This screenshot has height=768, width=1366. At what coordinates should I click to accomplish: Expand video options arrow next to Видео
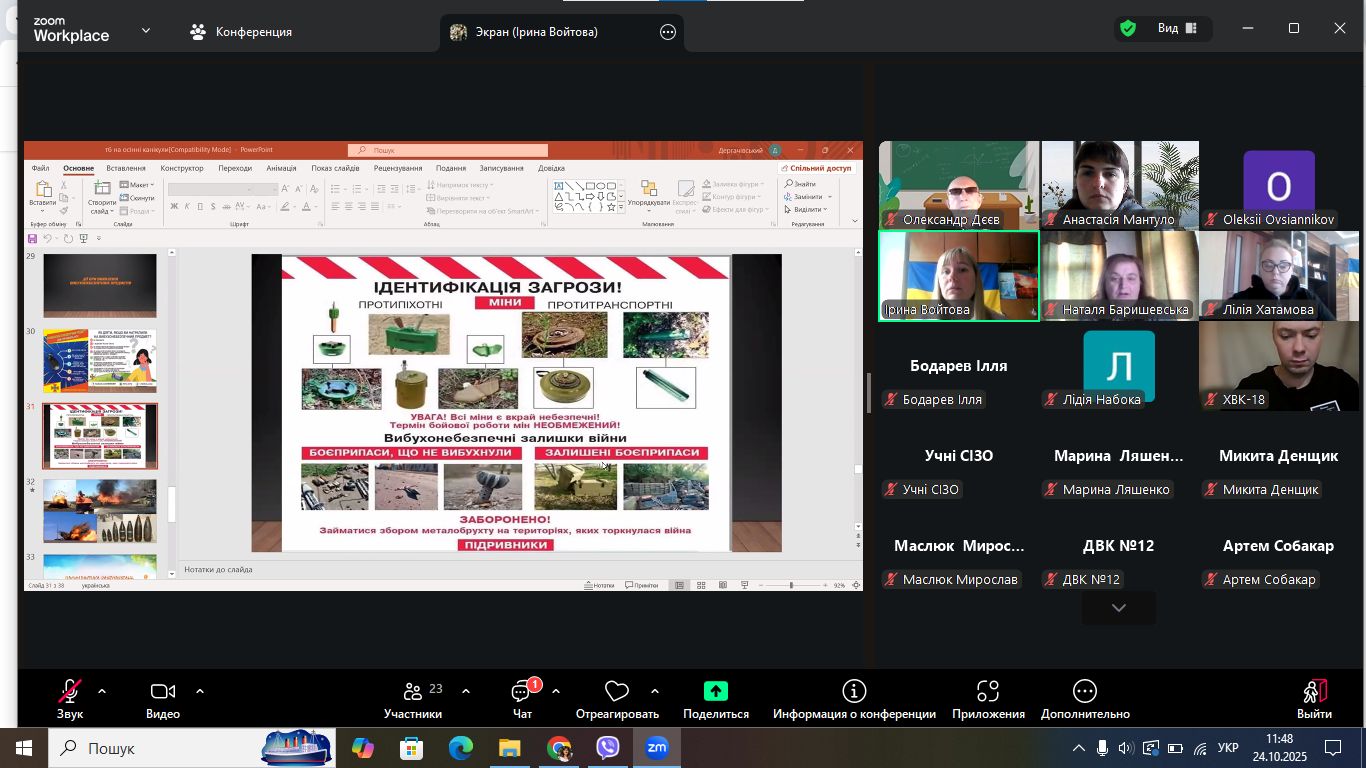pos(200,691)
